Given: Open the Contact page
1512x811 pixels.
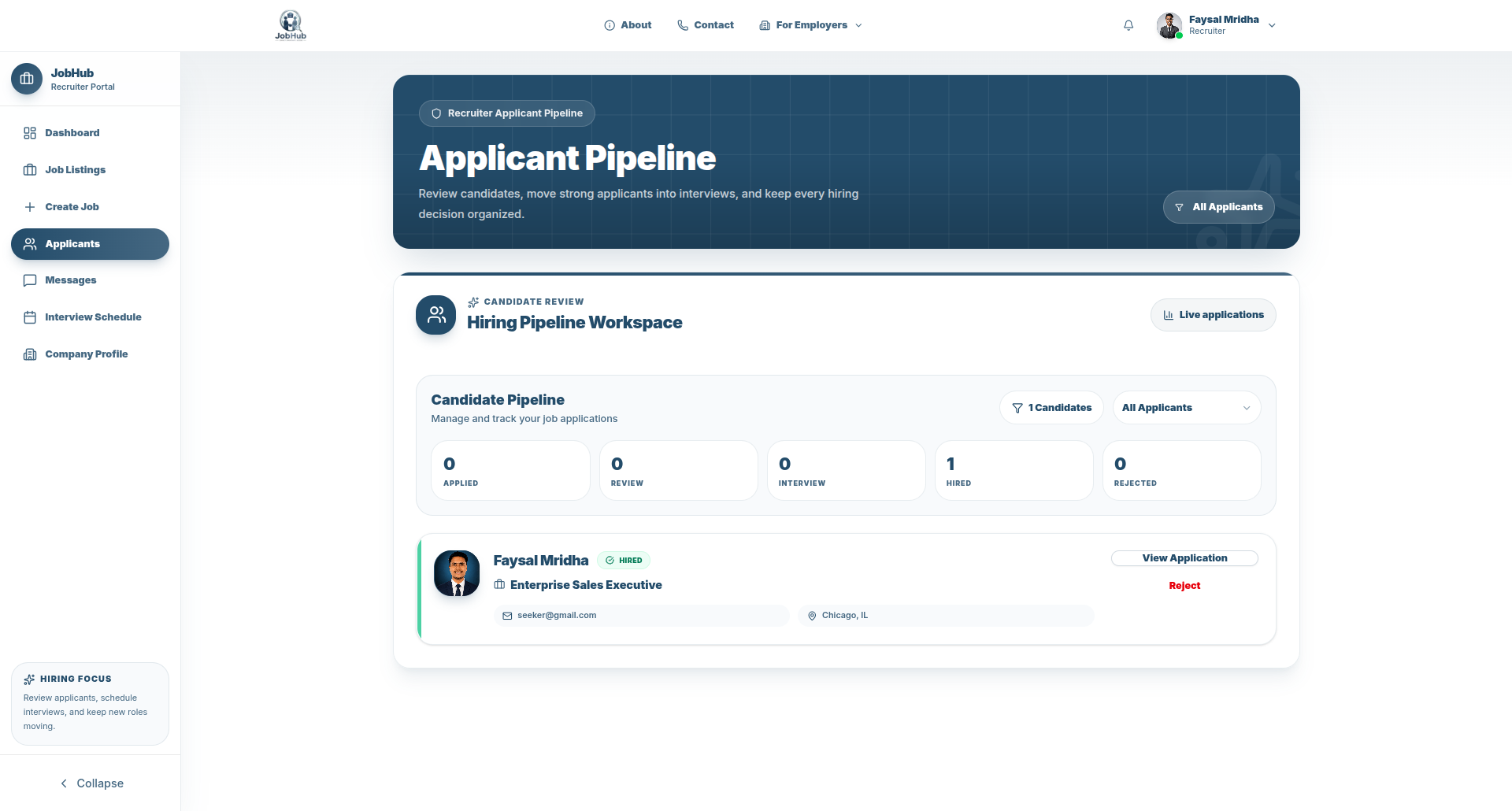Looking at the screenshot, I should point(706,25).
